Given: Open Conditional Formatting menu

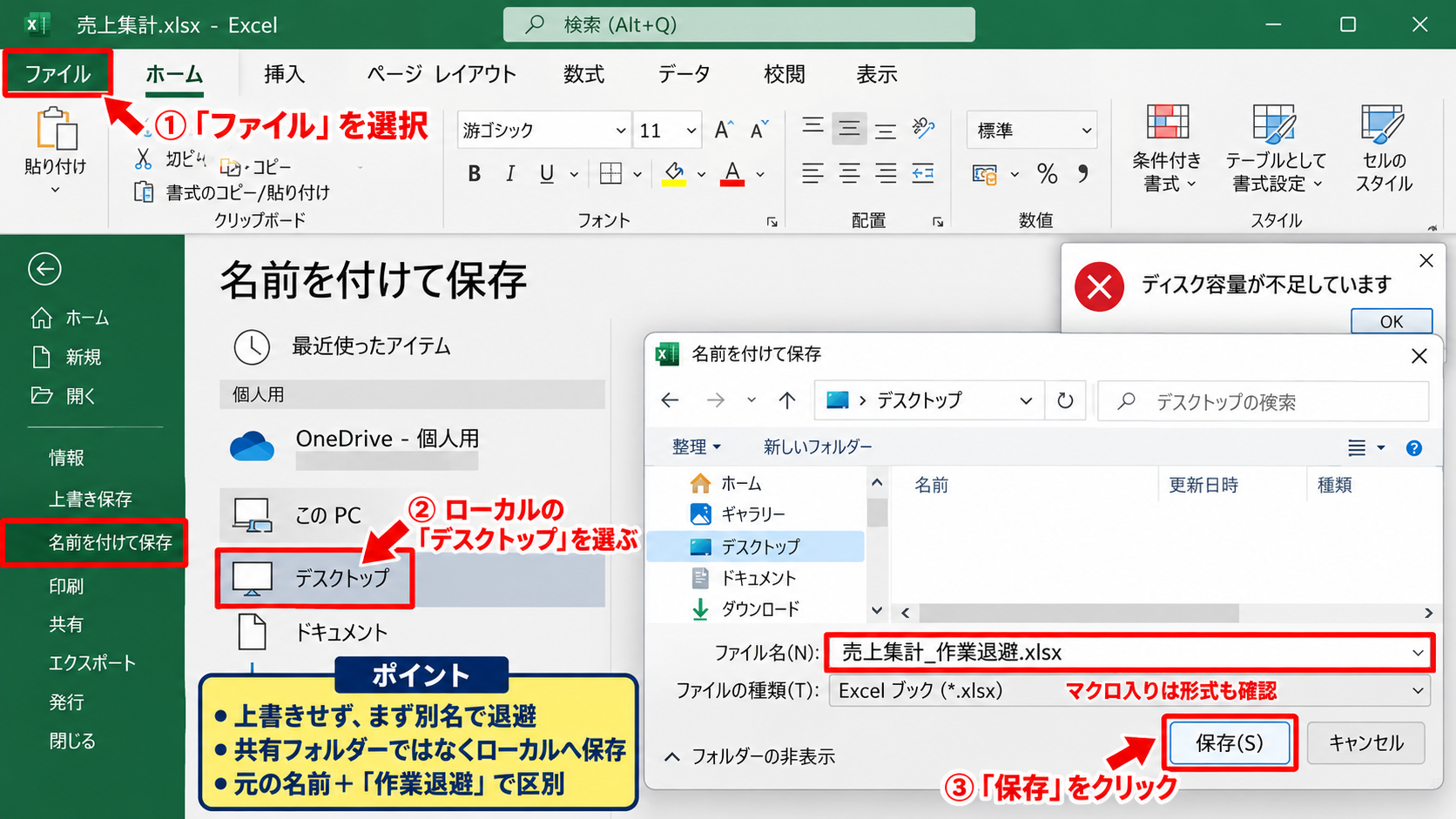Looking at the screenshot, I should 1167,150.
